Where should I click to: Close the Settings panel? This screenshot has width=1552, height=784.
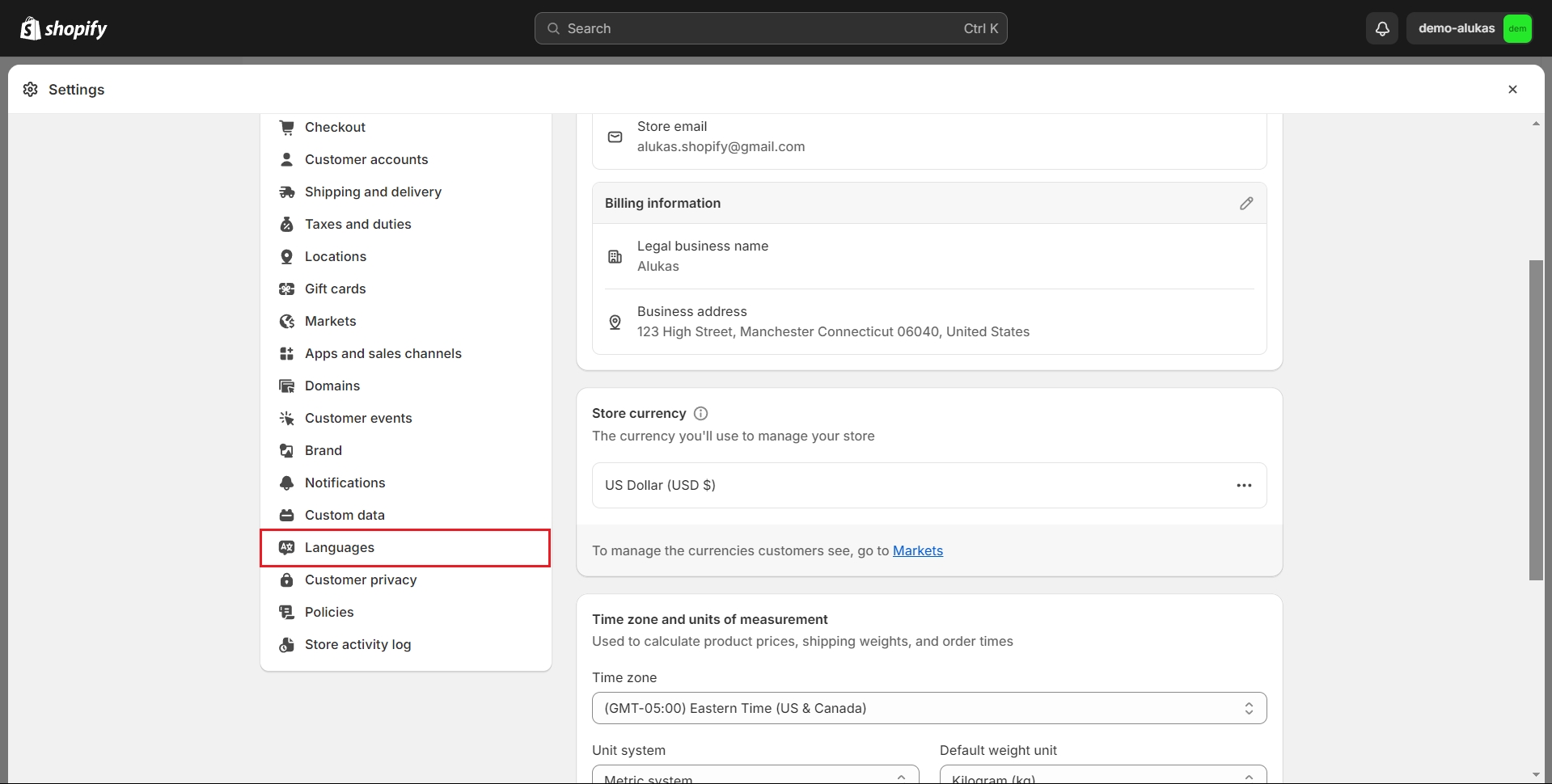click(1512, 90)
